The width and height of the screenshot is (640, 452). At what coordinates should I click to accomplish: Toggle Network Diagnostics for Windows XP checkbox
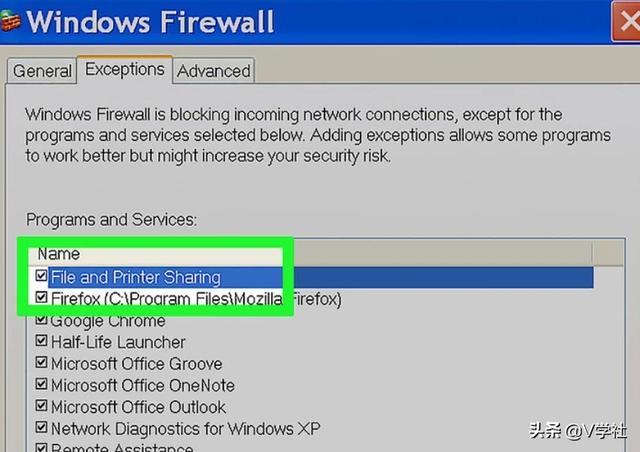pyautogui.click(x=41, y=427)
